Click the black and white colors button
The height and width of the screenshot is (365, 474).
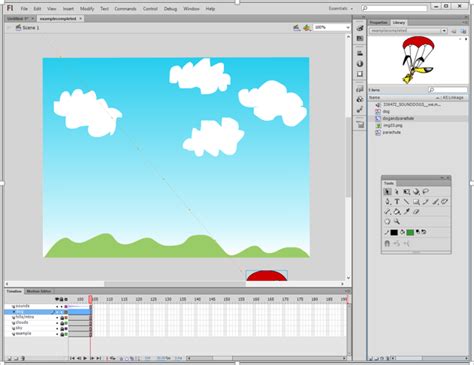coord(418,232)
